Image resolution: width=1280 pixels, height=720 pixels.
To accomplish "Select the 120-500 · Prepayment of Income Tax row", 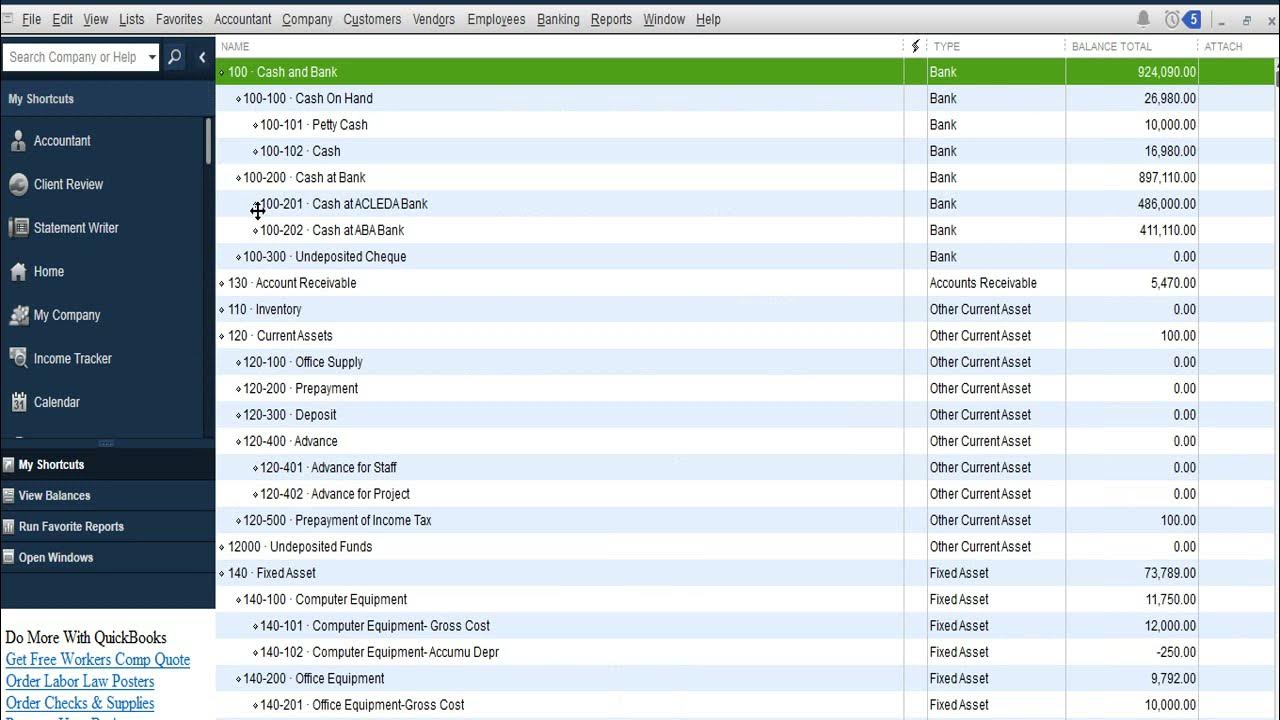I will point(745,520).
